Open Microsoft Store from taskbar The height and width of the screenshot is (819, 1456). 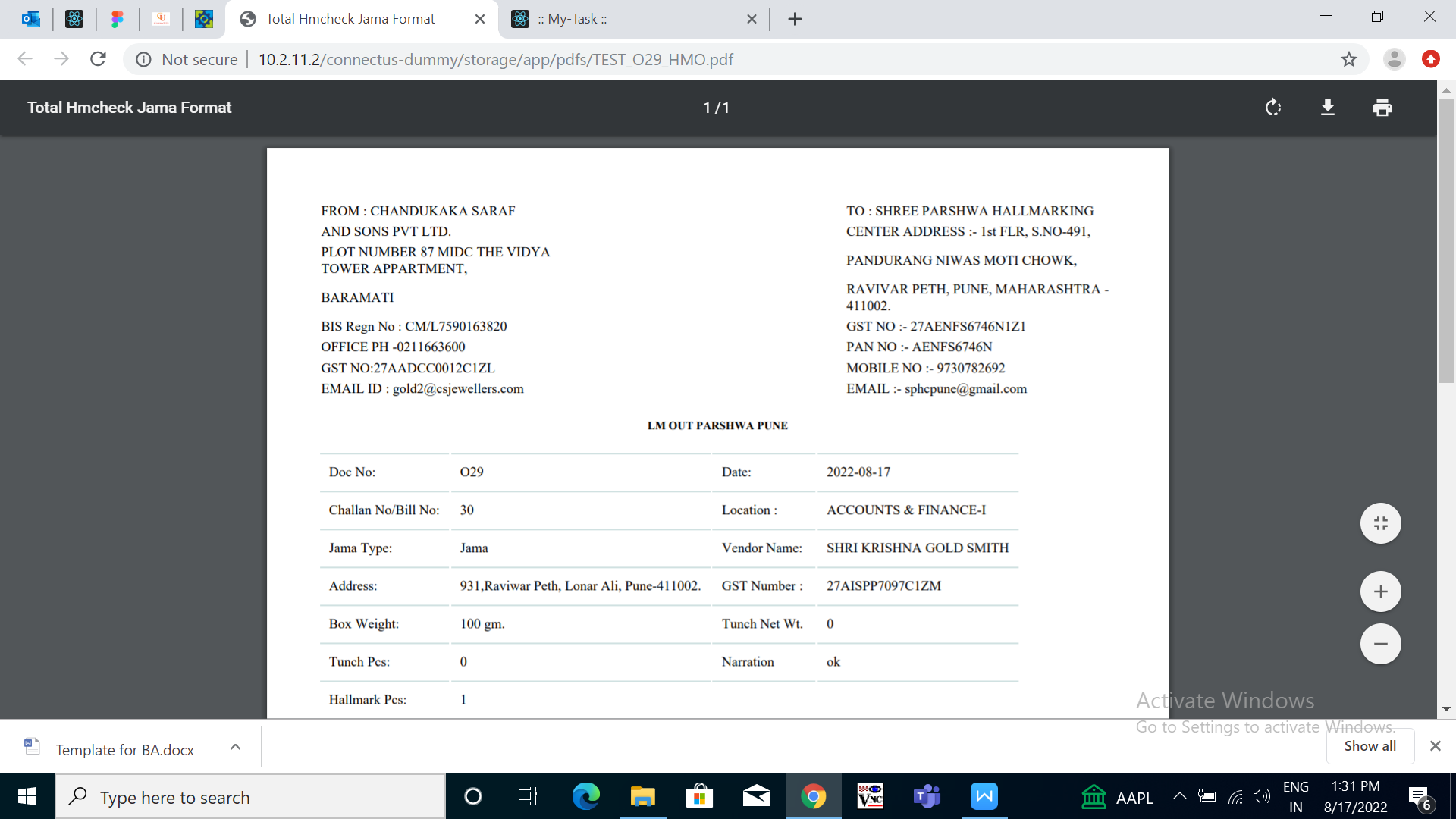tap(699, 796)
